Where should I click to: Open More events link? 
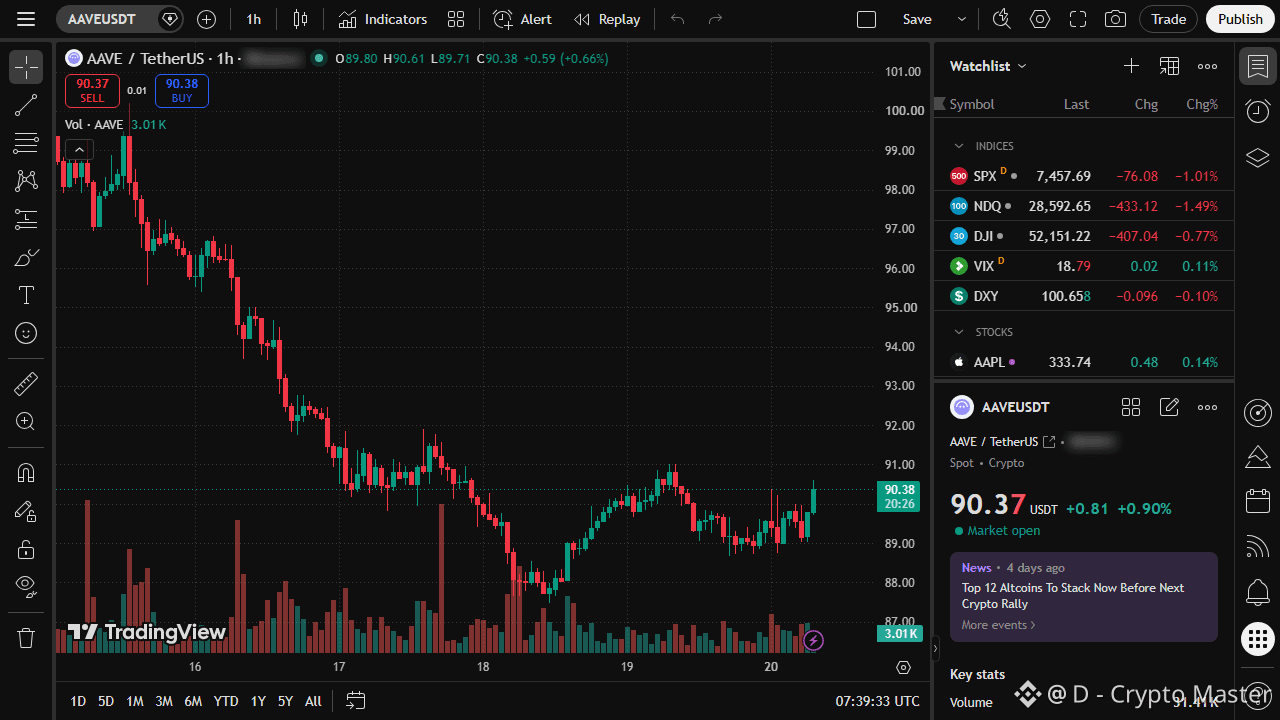[x=999, y=625]
